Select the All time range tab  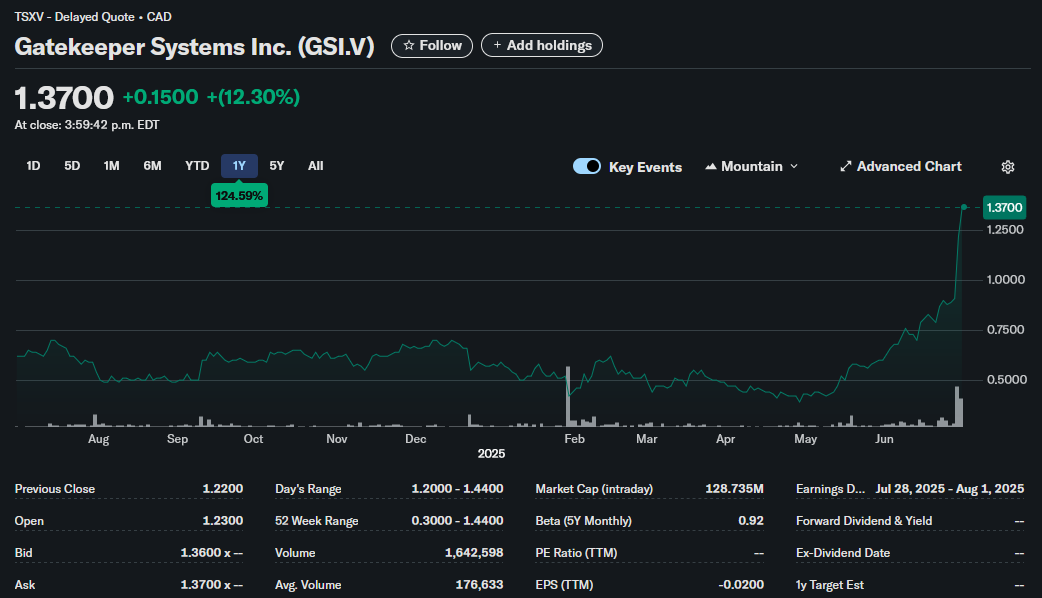click(316, 166)
